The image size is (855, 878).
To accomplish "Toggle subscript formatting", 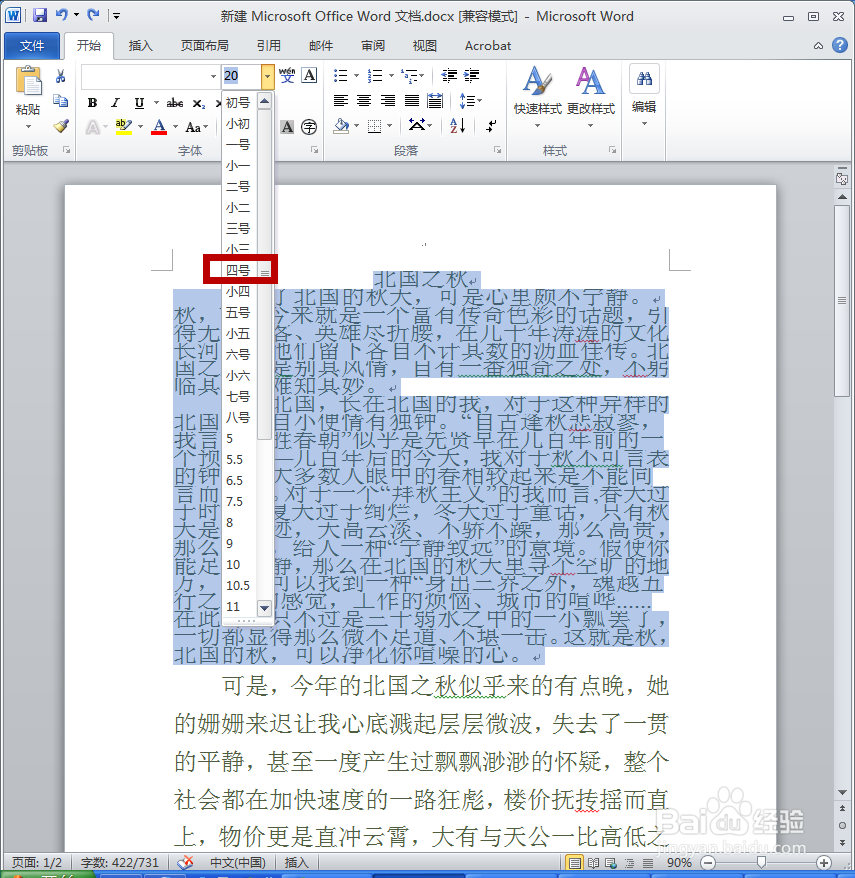I will 200,103.
